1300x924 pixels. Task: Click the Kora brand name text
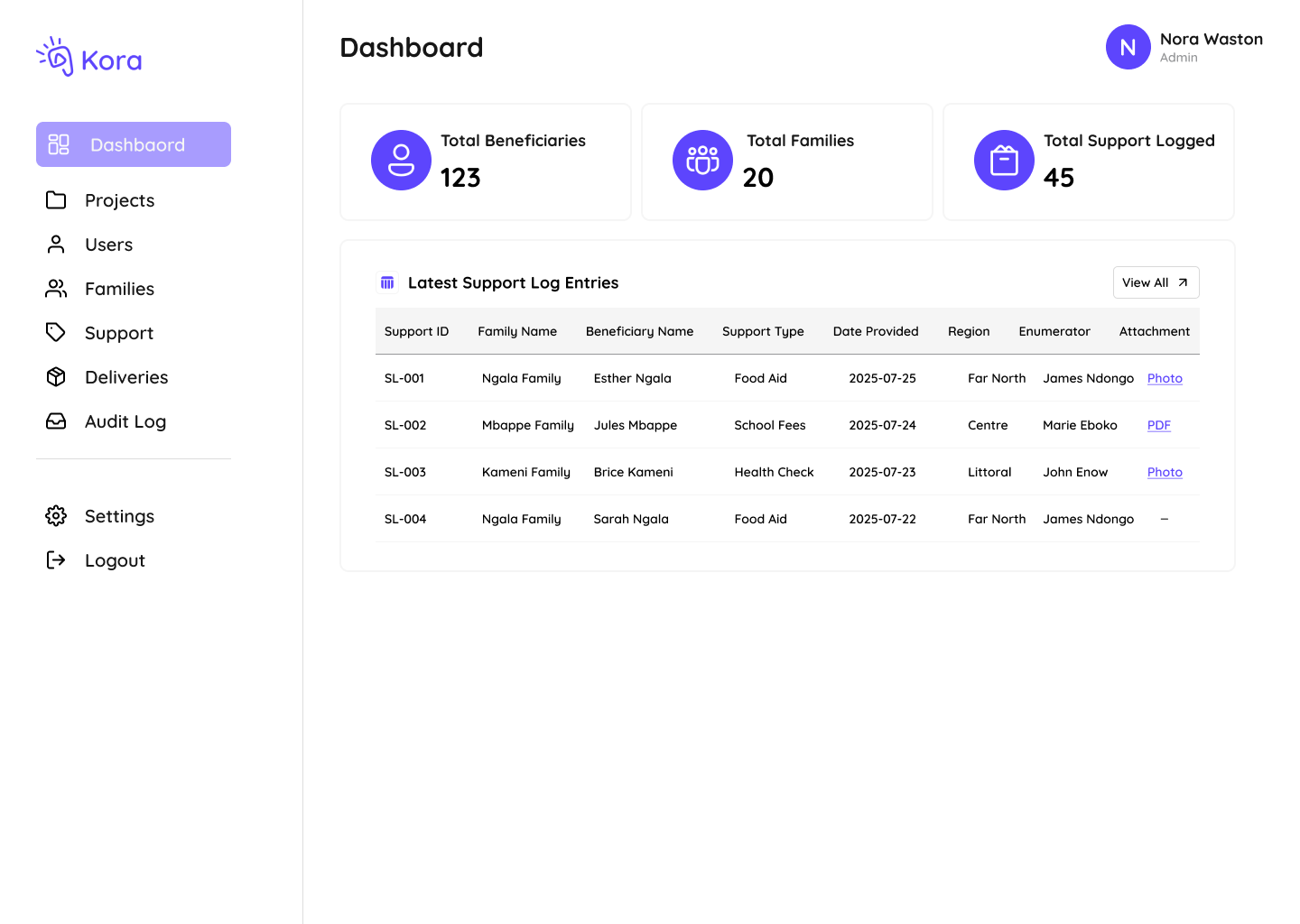click(111, 60)
